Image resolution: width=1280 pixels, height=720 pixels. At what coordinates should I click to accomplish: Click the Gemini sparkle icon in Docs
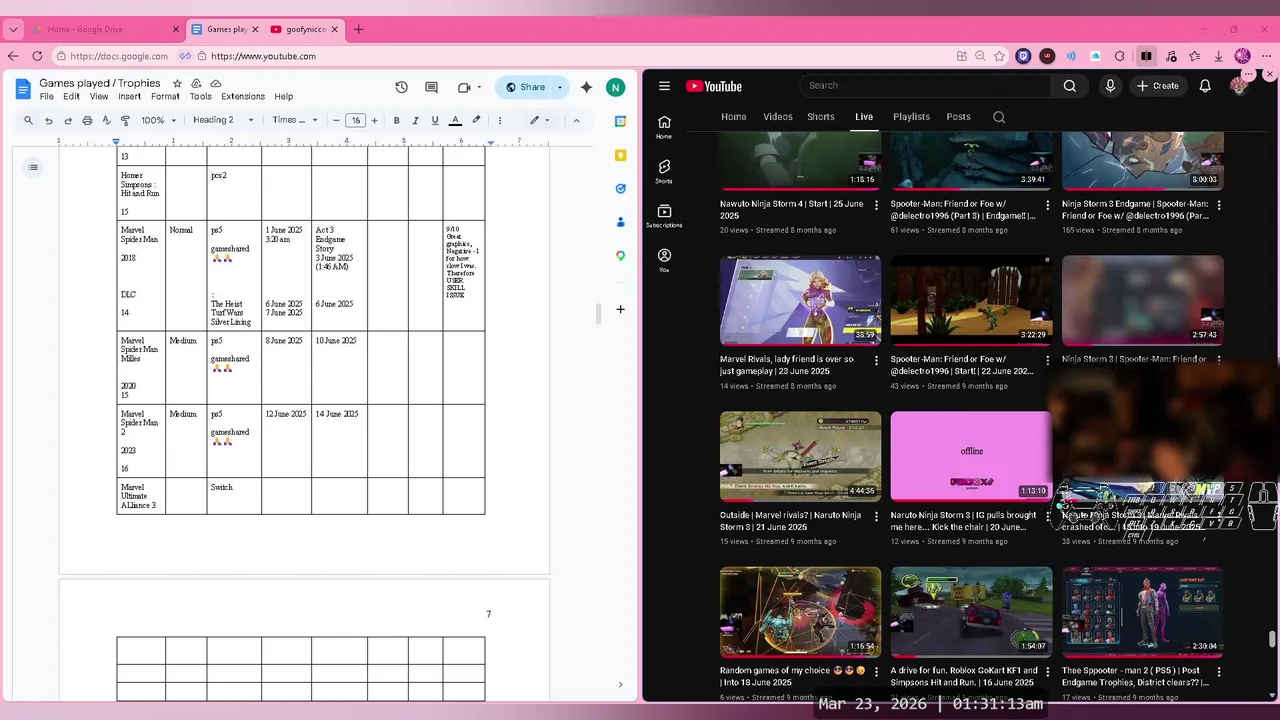pos(586,87)
